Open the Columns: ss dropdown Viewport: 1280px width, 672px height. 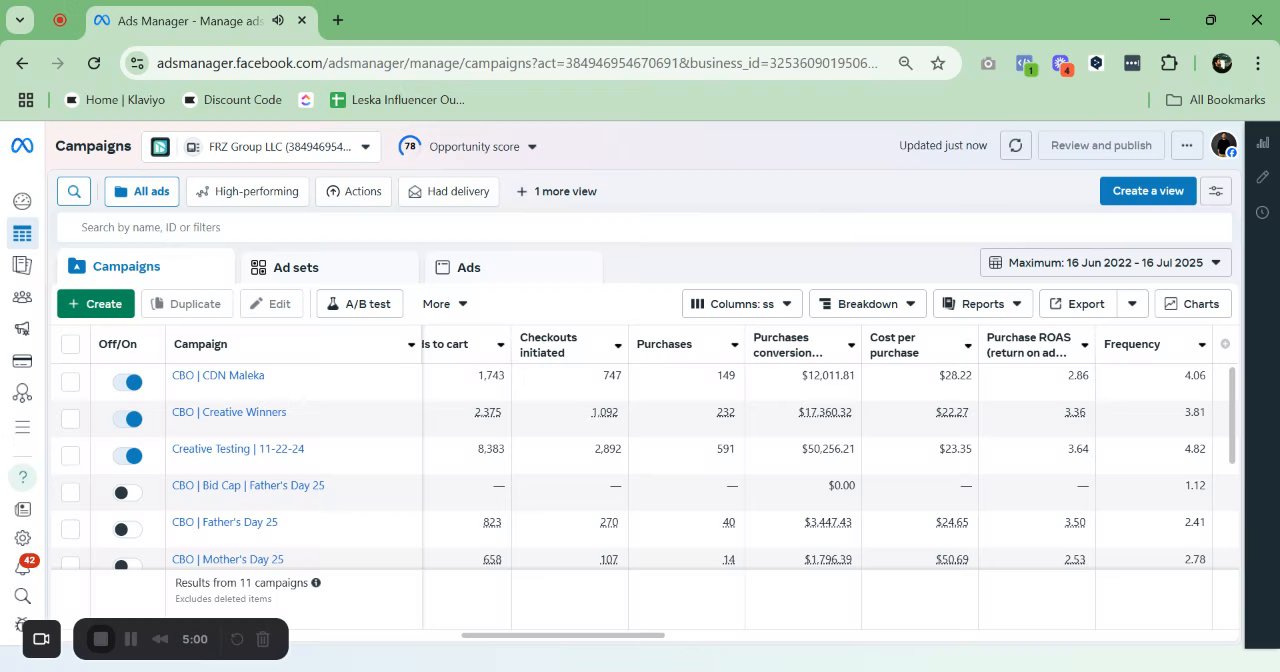click(742, 304)
